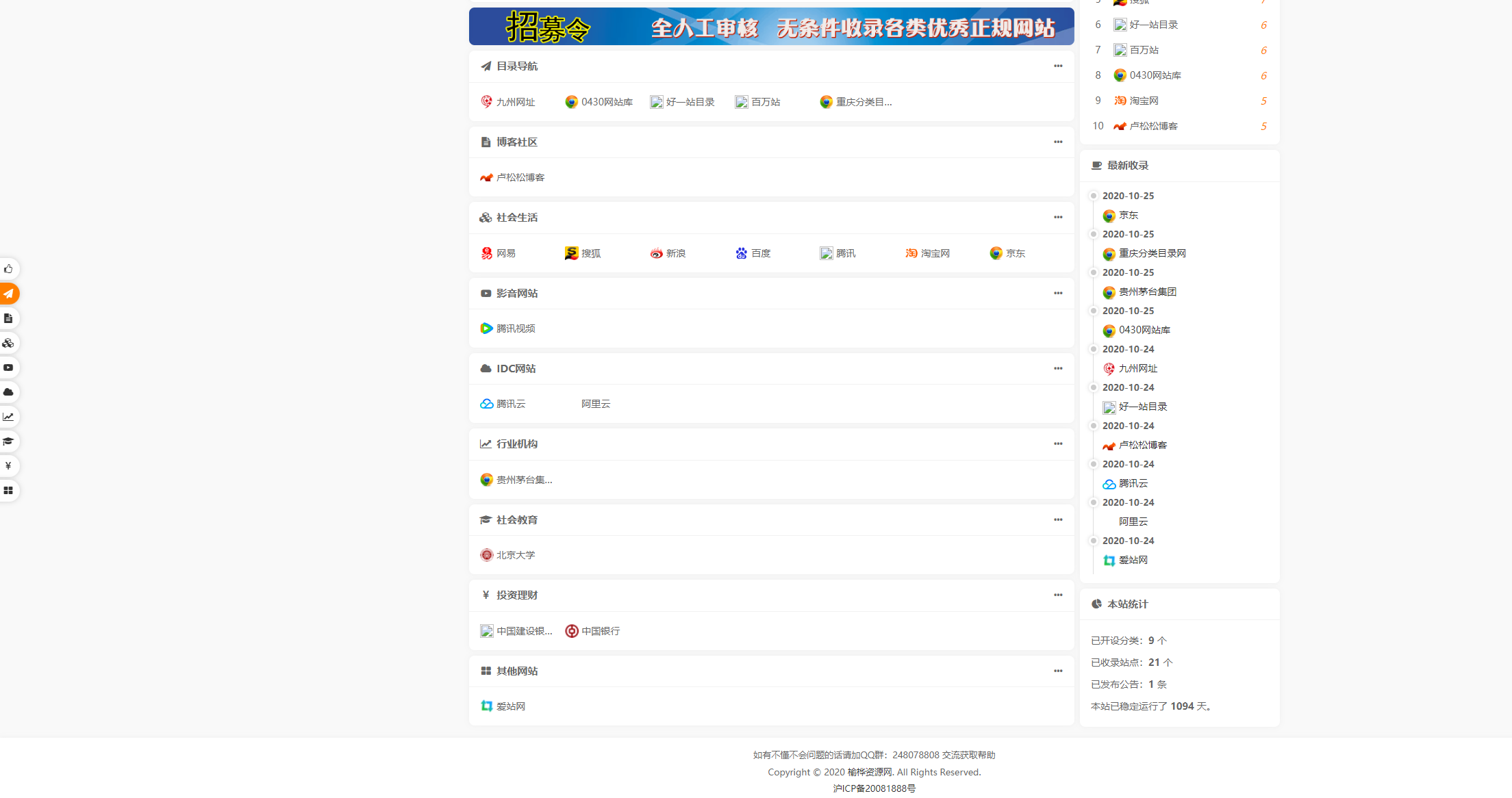Click the 榆桦资源网 footer link
The width and height of the screenshot is (1512, 798).
870,772
